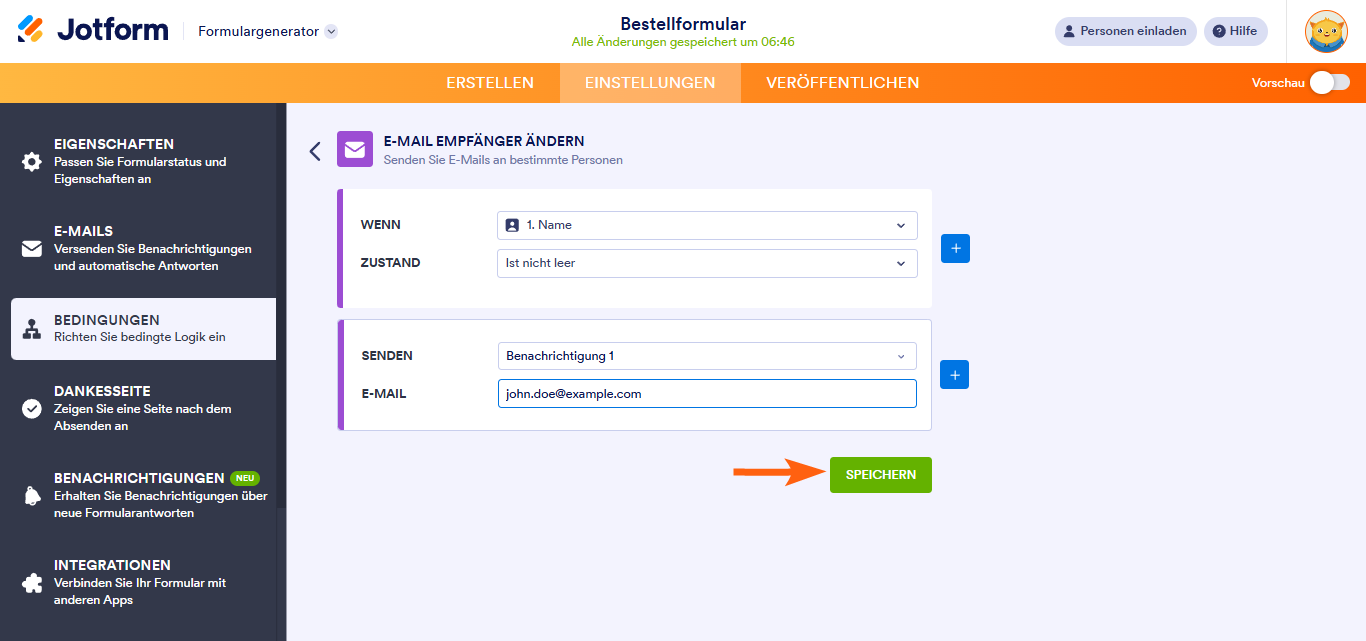Open the SENDEN dropdown 'Benachrichtigung 1'
The image size is (1366, 641).
tap(707, 356)
